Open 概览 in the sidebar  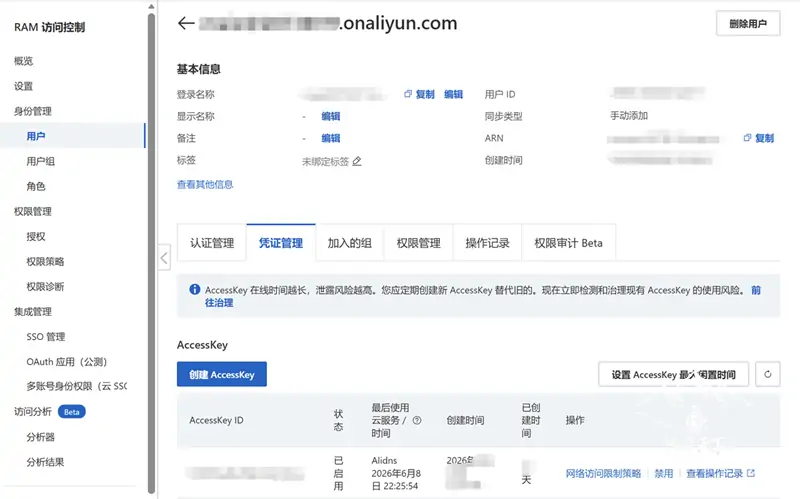(x=23, y=61)
